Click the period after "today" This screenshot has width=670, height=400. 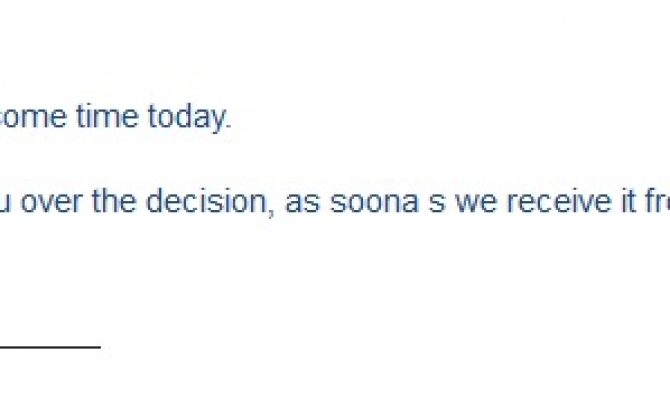click(x=229, y=118)
